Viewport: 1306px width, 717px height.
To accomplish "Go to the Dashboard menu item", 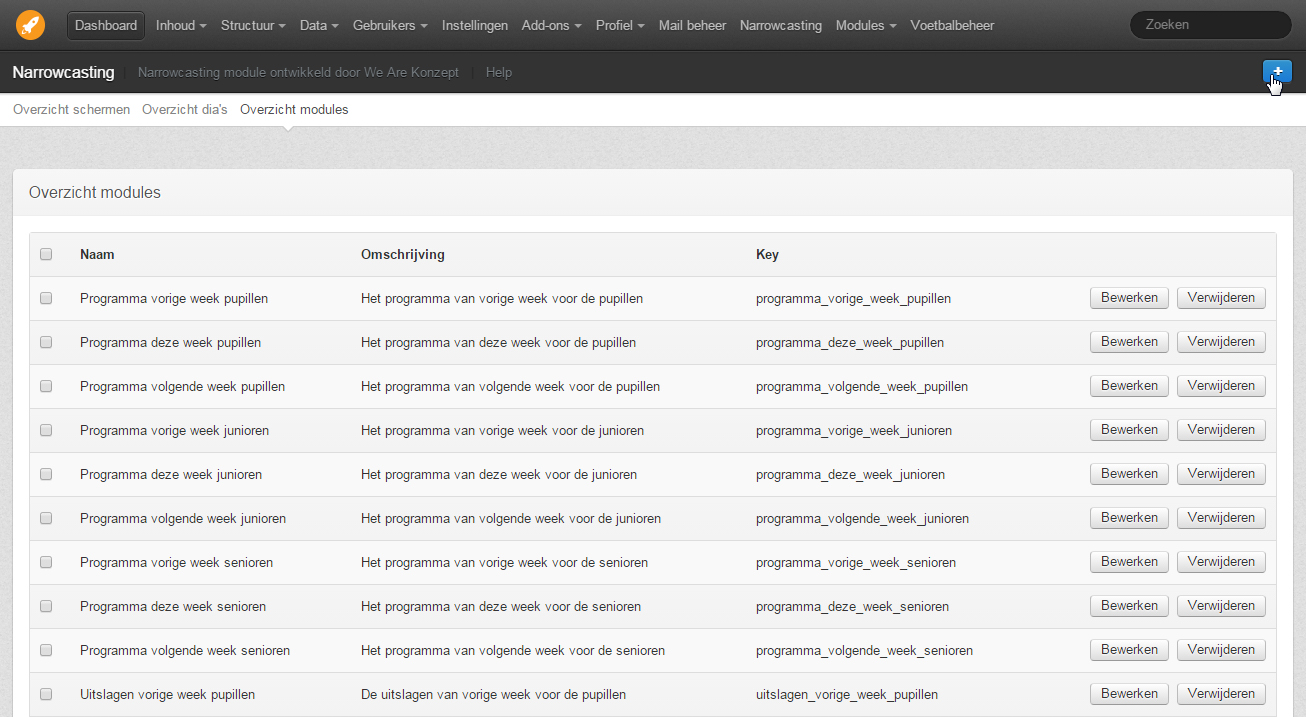I will 106,25.
